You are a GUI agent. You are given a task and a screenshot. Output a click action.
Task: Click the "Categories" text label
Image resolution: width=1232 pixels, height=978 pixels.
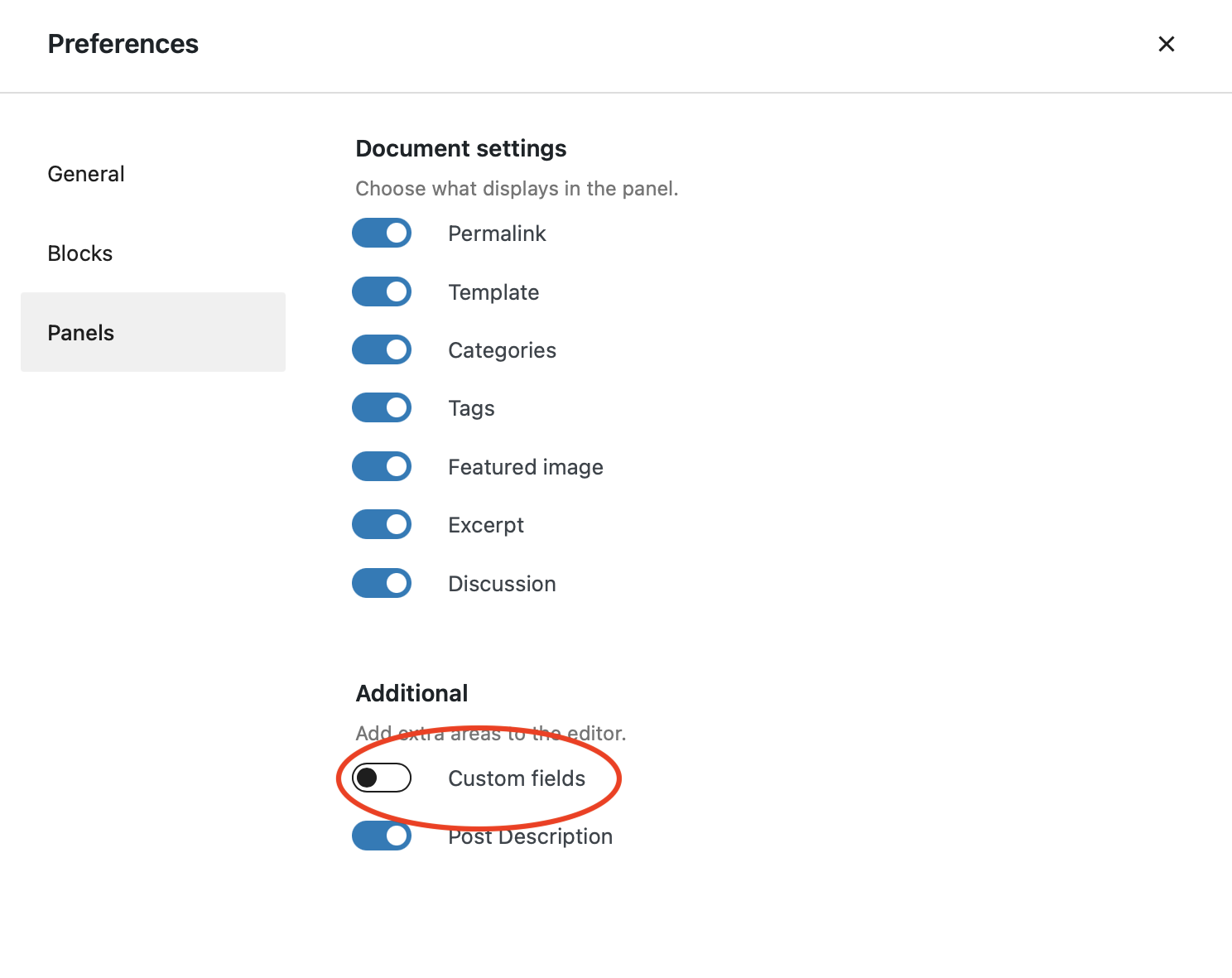[x=502, y=350]
